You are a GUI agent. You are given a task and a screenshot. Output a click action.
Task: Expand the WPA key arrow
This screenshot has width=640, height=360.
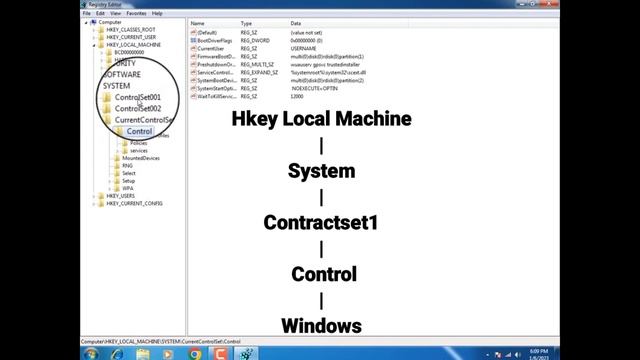110,188
